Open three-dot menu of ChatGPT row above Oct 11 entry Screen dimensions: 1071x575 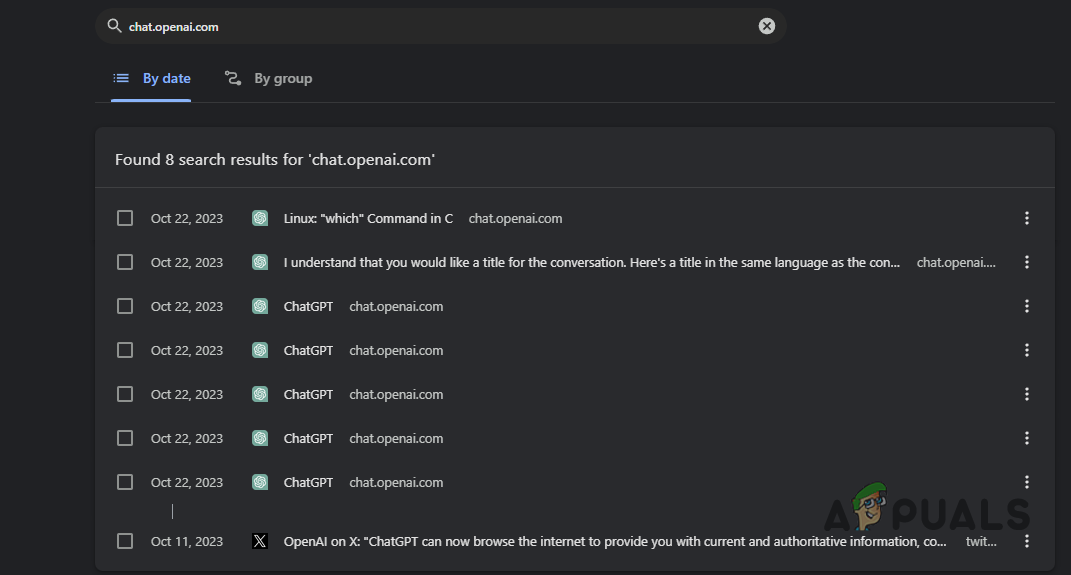tap(1027, 482)
